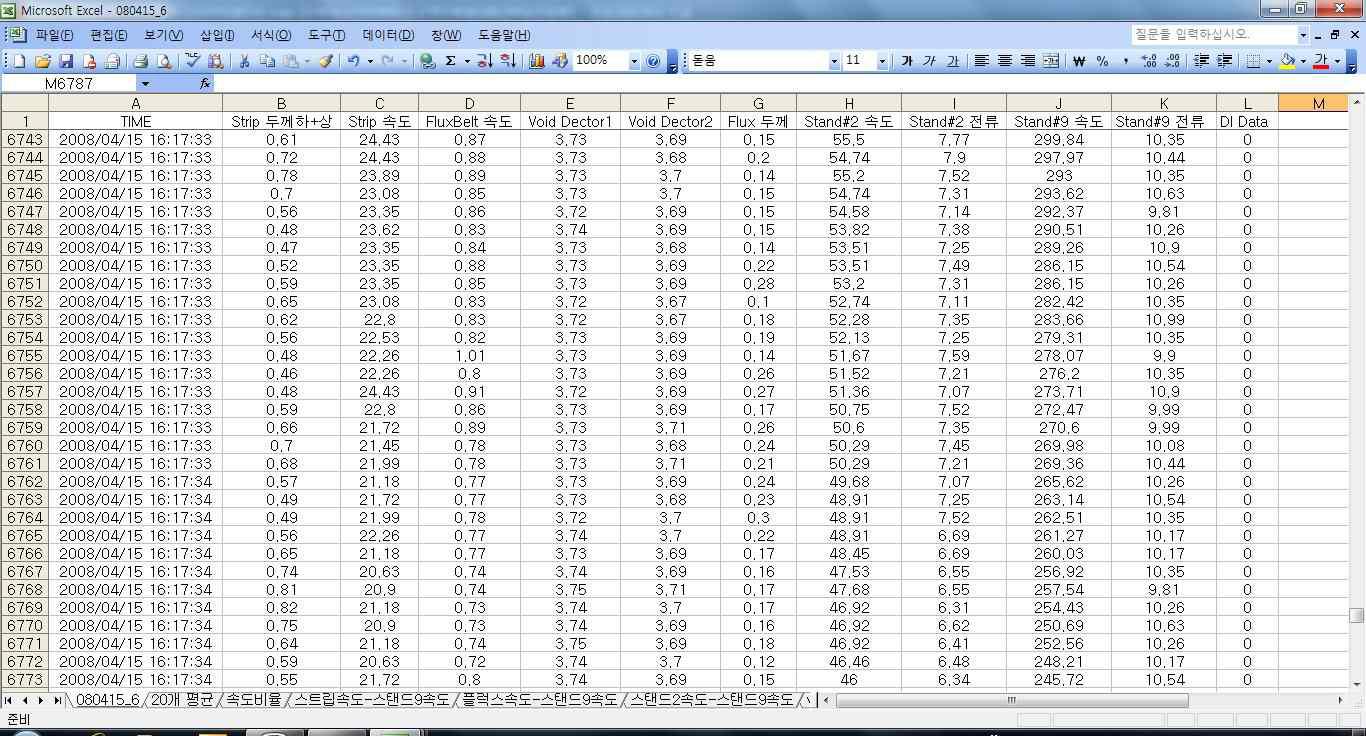Screen dimensions: 1366x736
Task: Open the zoom percentage dropdown (100%)
Action: click(x=634, y=61)
